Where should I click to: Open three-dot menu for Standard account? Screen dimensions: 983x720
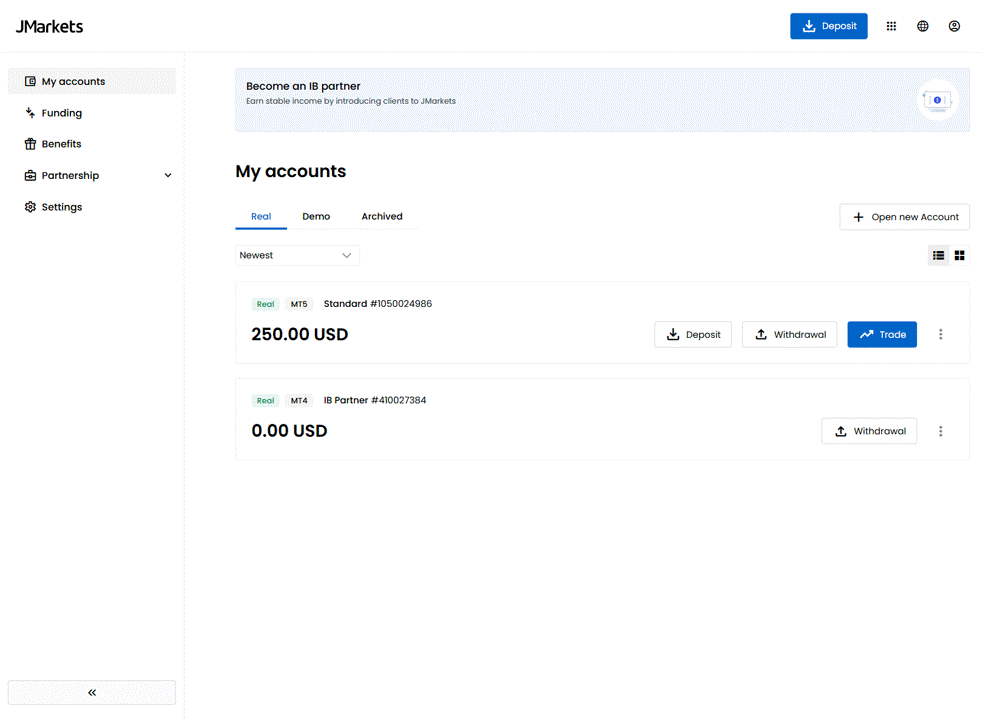pos(940,334)
